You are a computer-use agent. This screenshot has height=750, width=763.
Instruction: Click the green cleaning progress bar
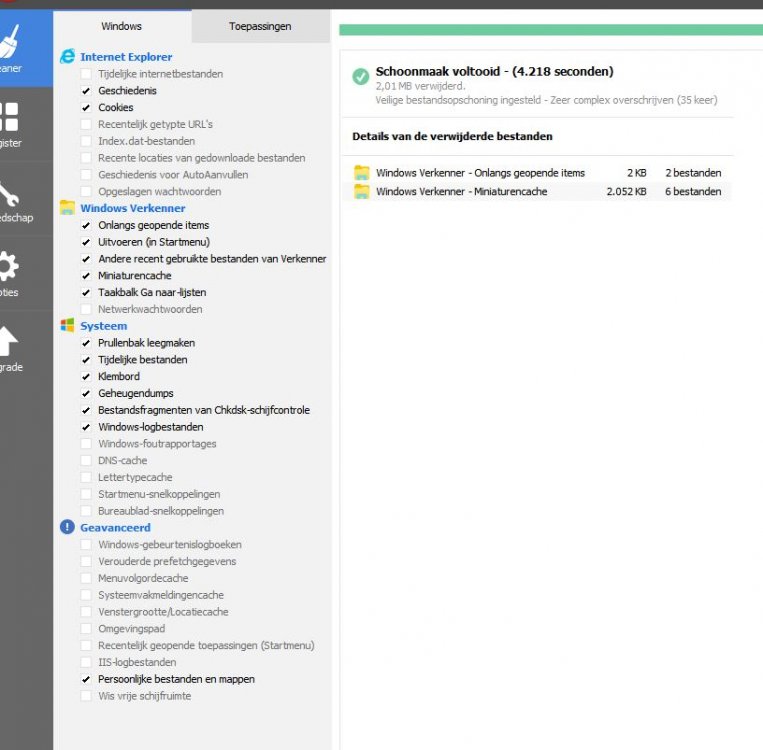[551, 30]
